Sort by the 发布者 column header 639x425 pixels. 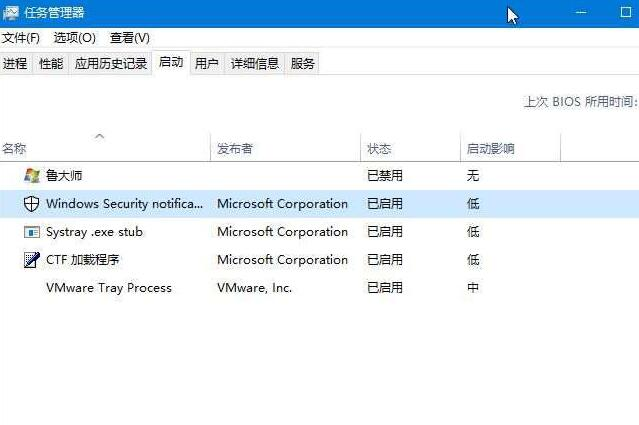235,149
